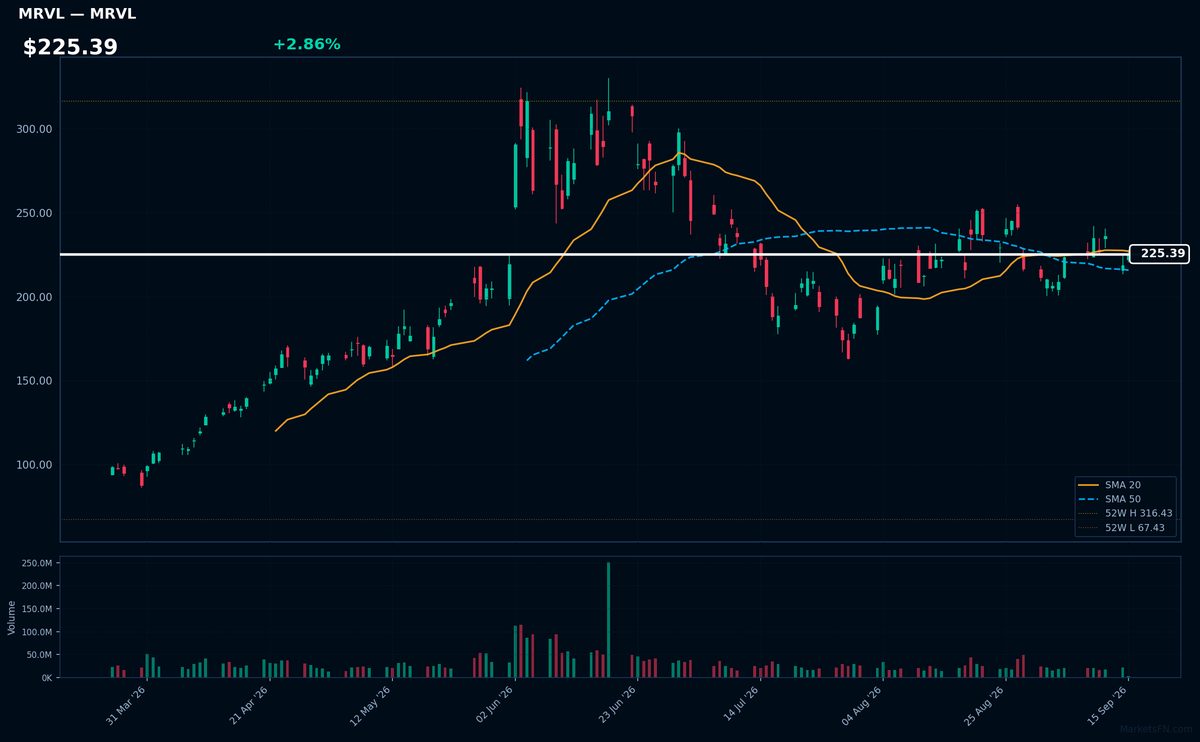Click the 300.00 price axis label
This screenshot has width=1200, height=742.
click(x=33, y=130)
